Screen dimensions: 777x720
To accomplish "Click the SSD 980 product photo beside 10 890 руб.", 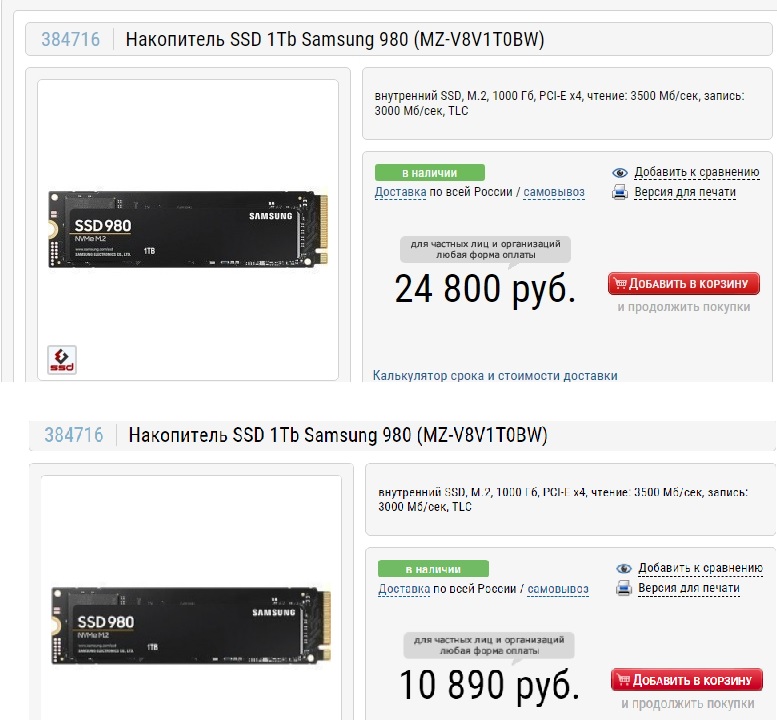I will tap(191, 625).
